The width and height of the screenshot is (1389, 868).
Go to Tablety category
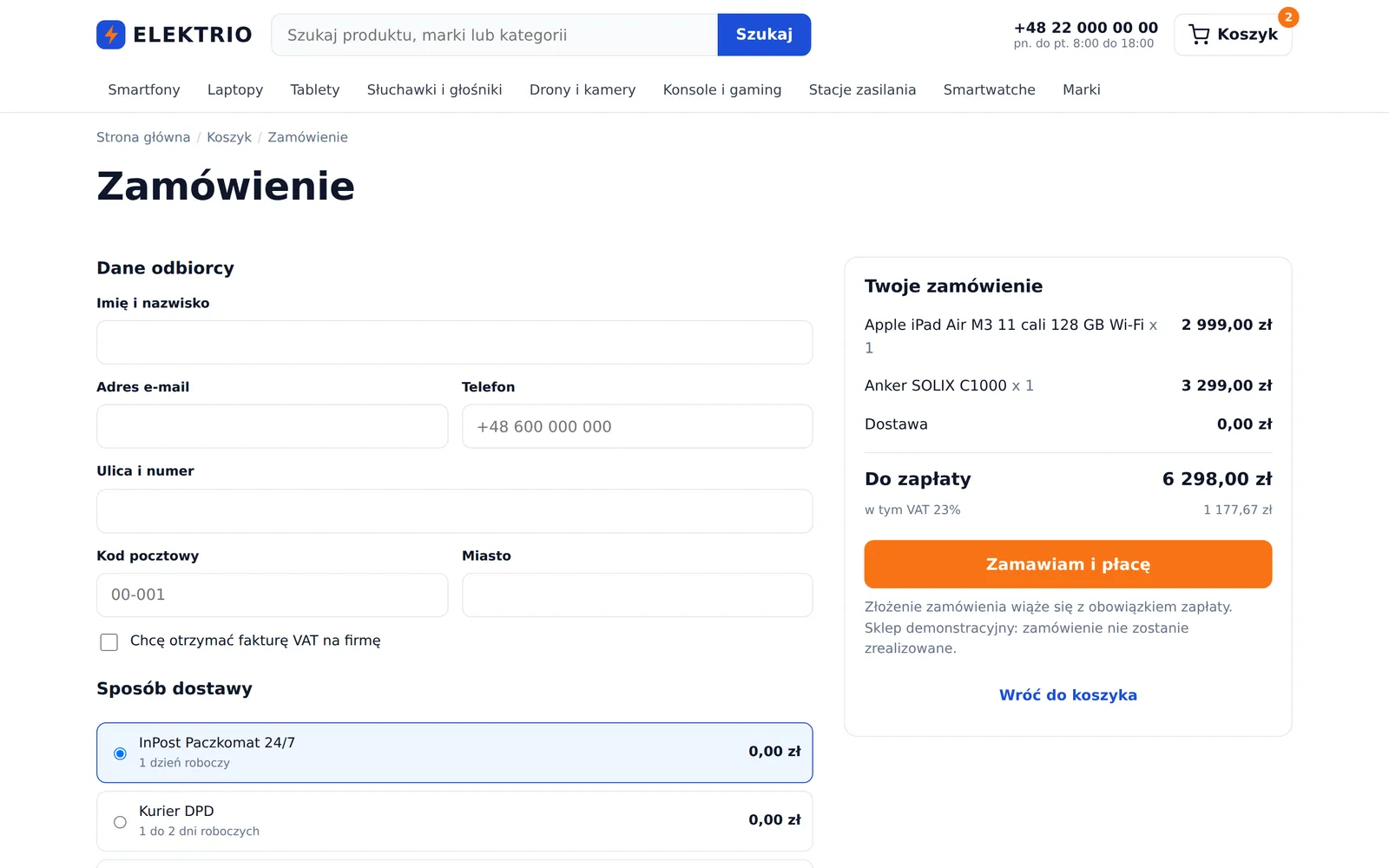click(315, 89)
